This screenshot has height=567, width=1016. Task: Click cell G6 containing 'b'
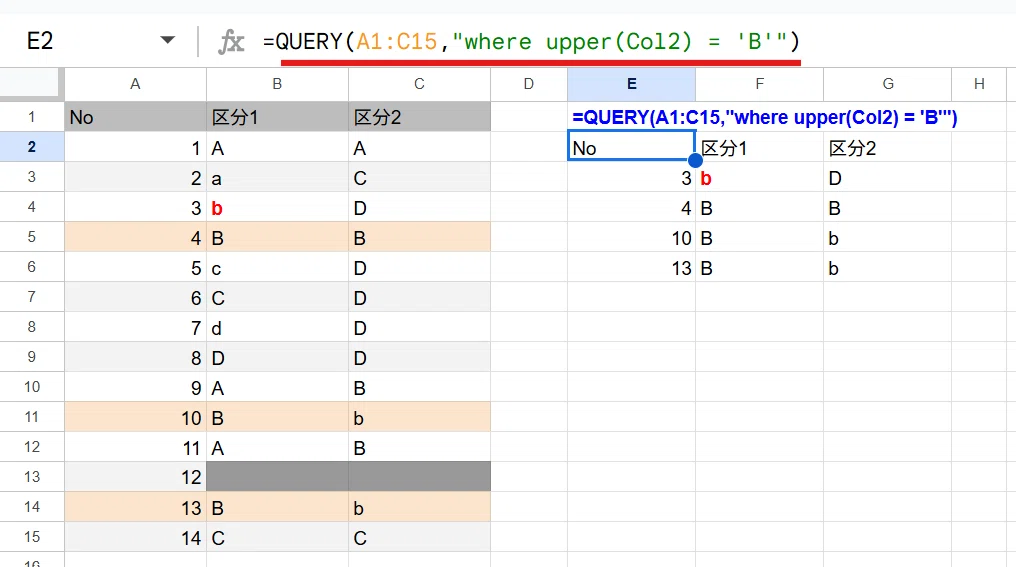888,267
